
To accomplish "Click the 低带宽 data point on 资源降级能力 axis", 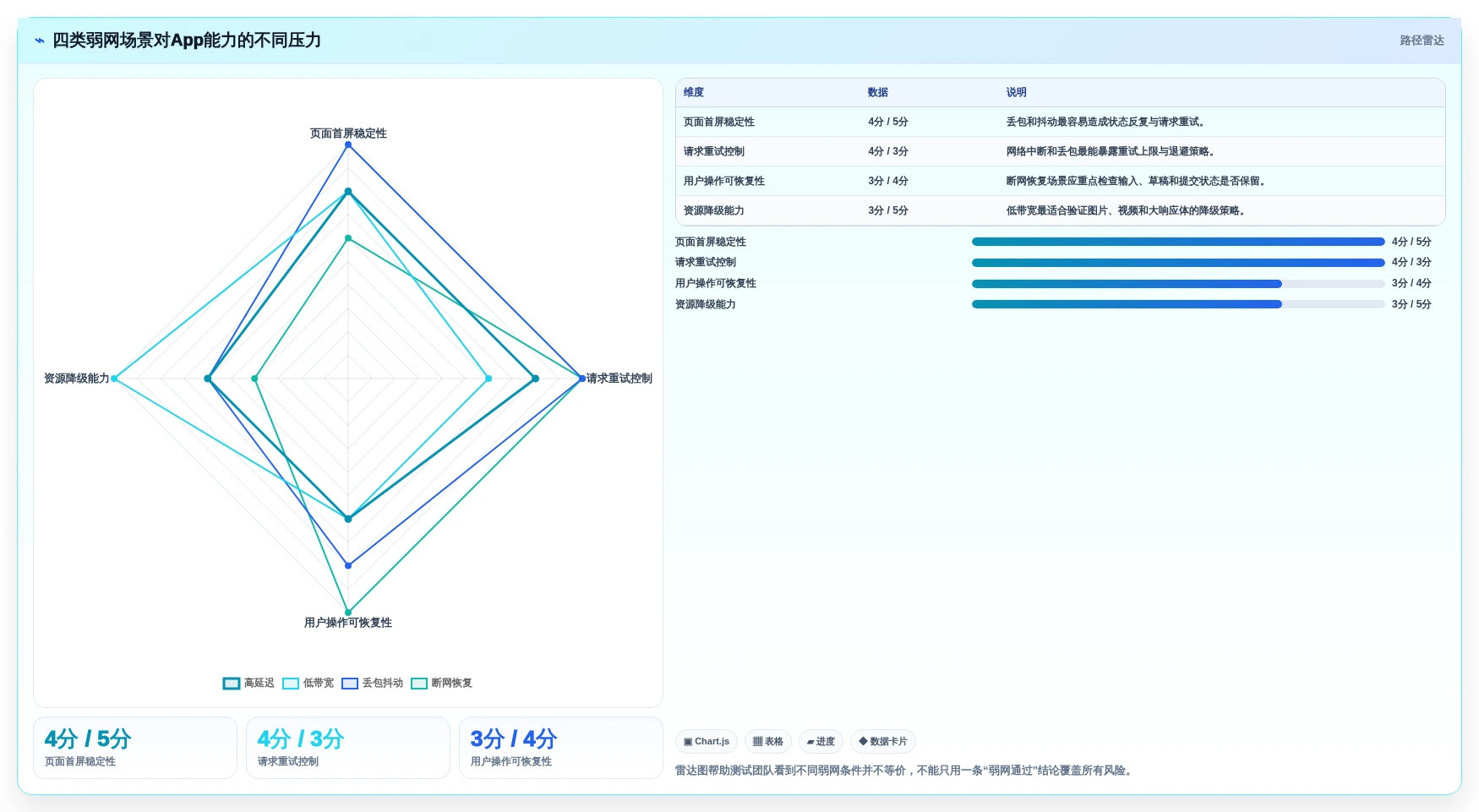I will click(x=115, y=379).
